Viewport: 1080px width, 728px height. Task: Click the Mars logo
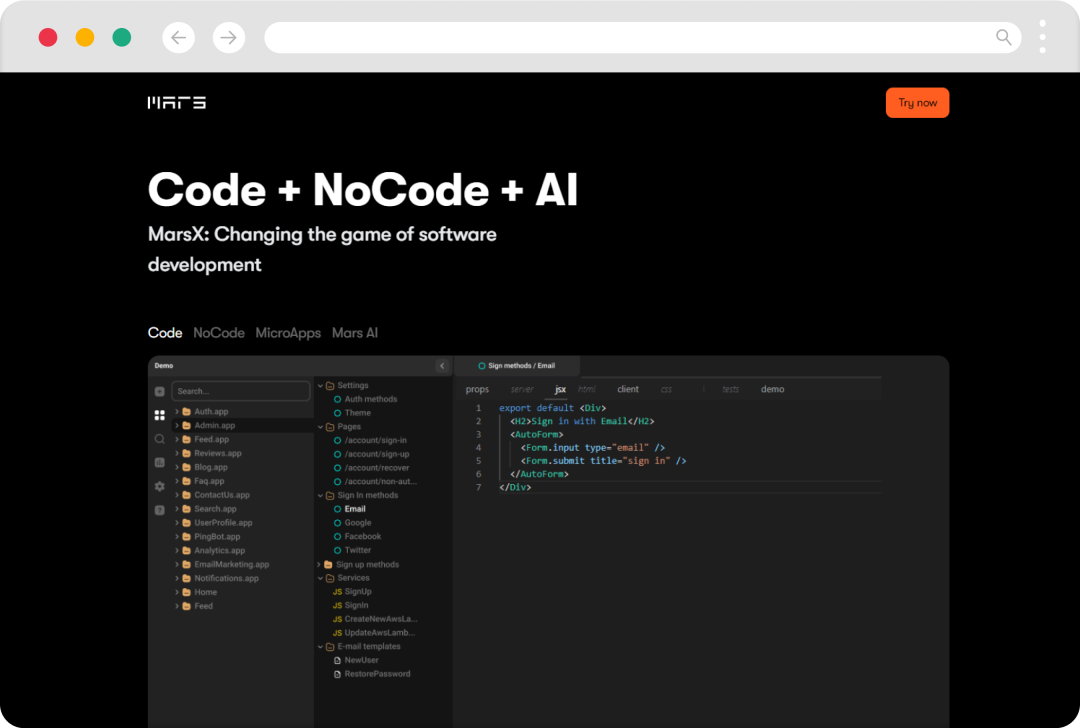pyautogui.click(x=176, y=103)
